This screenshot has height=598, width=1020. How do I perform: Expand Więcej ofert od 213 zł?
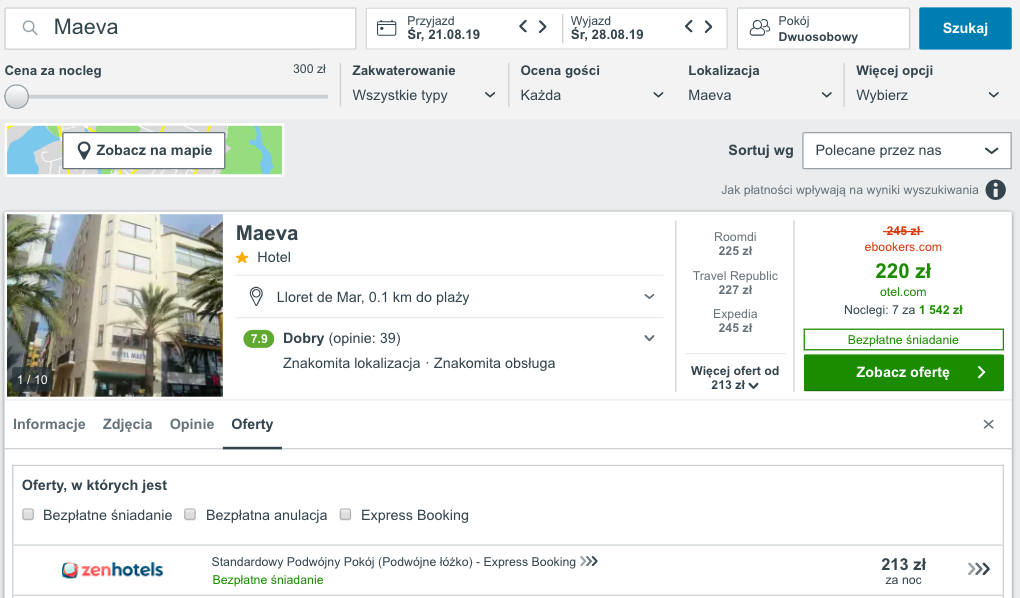(x=735, y=377)
